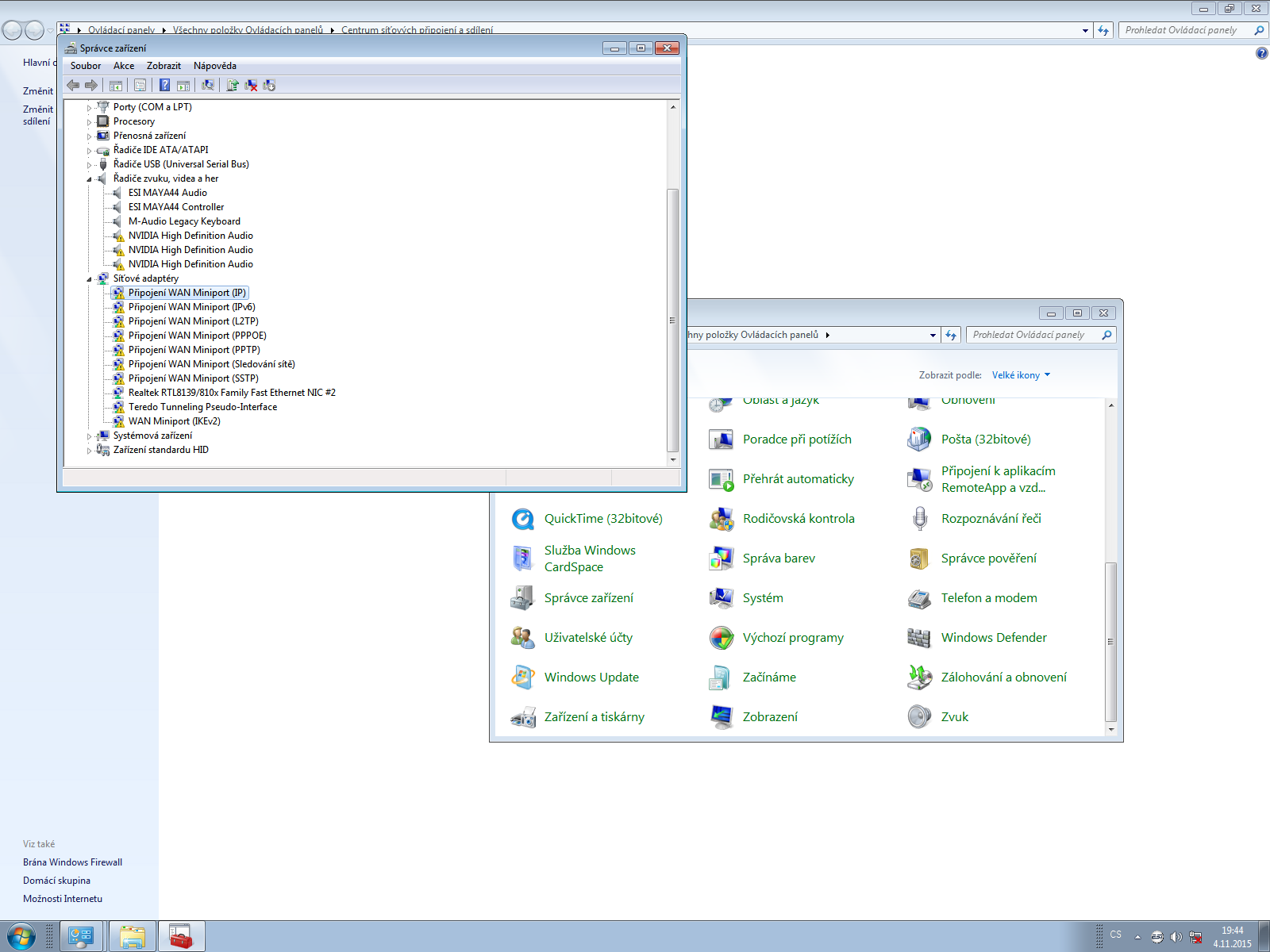The height and width of the screenshot is (952, 1270).
Task: Open QuickTime (32bitové) control panel item
Action: (602, 519)
